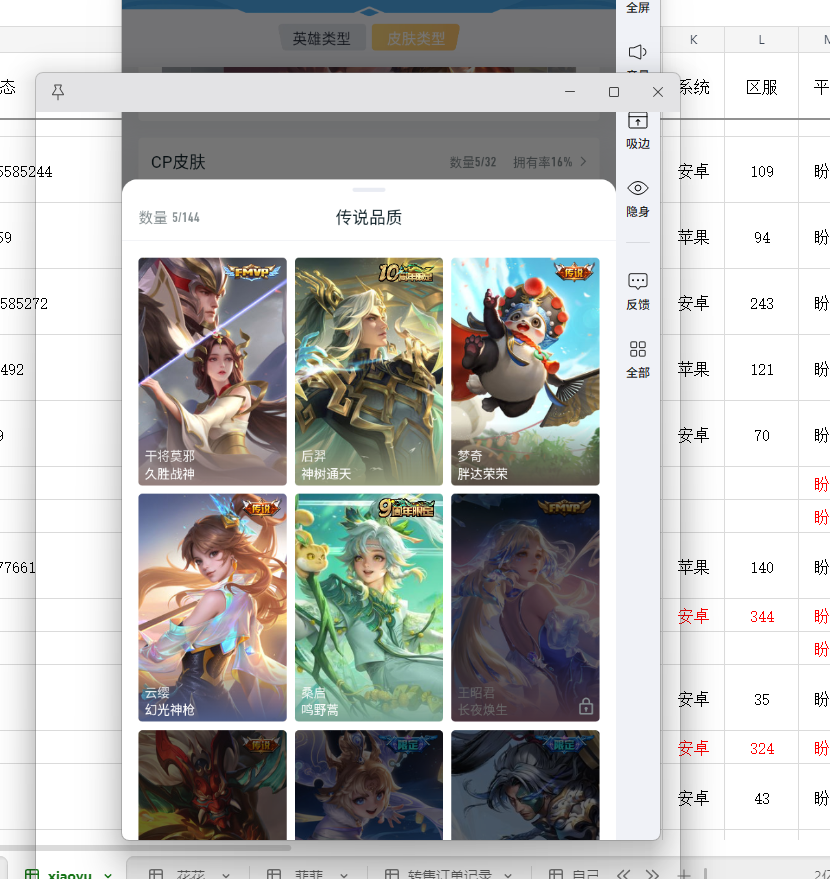Select spreadsheet cell with value 121
This screenshot has height=879, width=830.
pos(761,370)
